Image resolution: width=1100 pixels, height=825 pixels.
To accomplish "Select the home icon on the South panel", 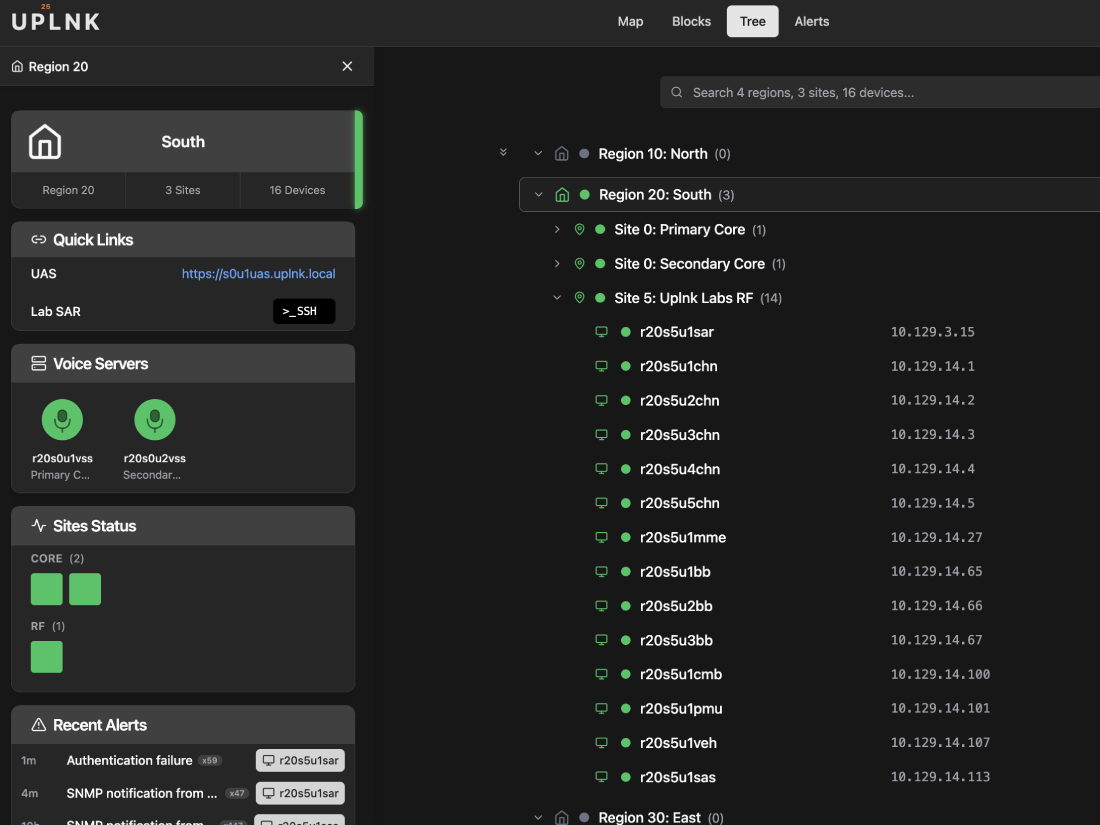I will [44, 142].
